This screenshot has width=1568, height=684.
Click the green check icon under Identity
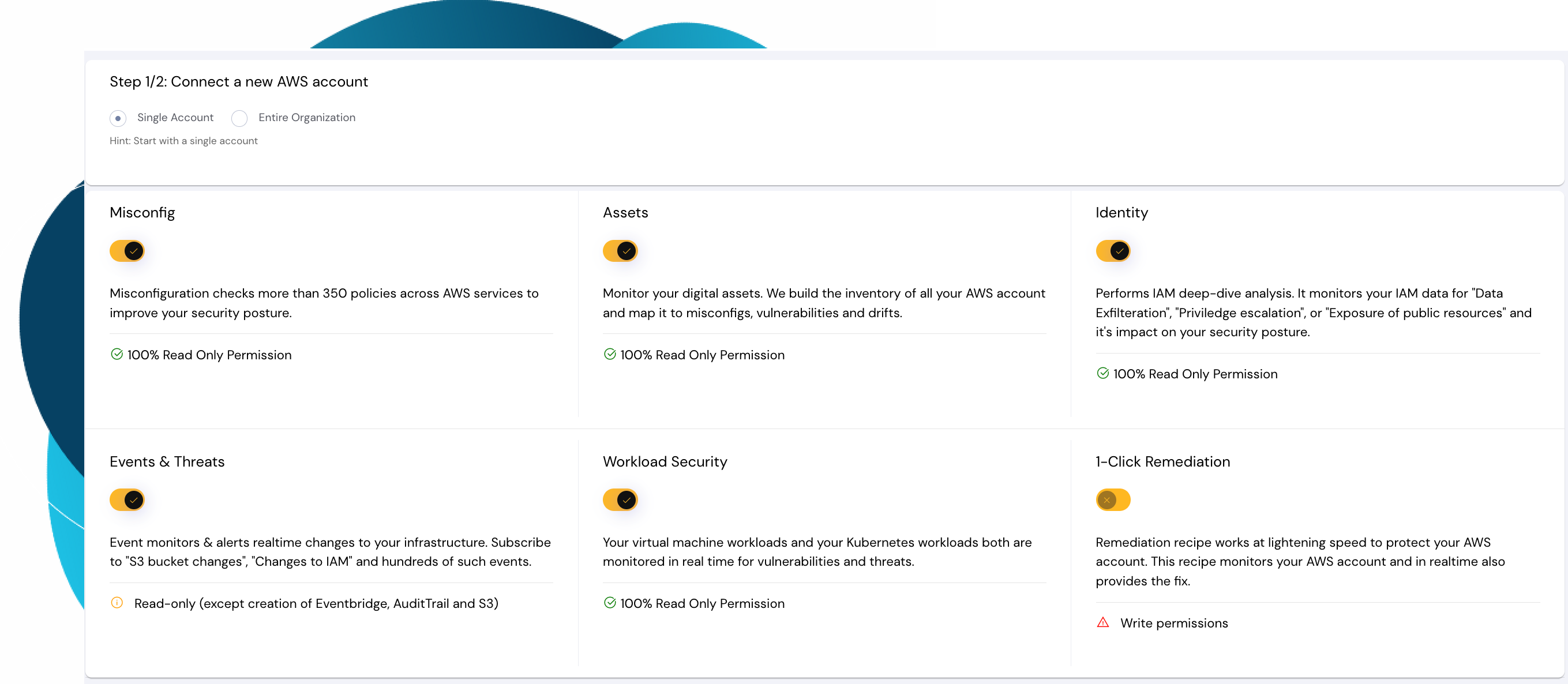click(x=1102, y=373)
